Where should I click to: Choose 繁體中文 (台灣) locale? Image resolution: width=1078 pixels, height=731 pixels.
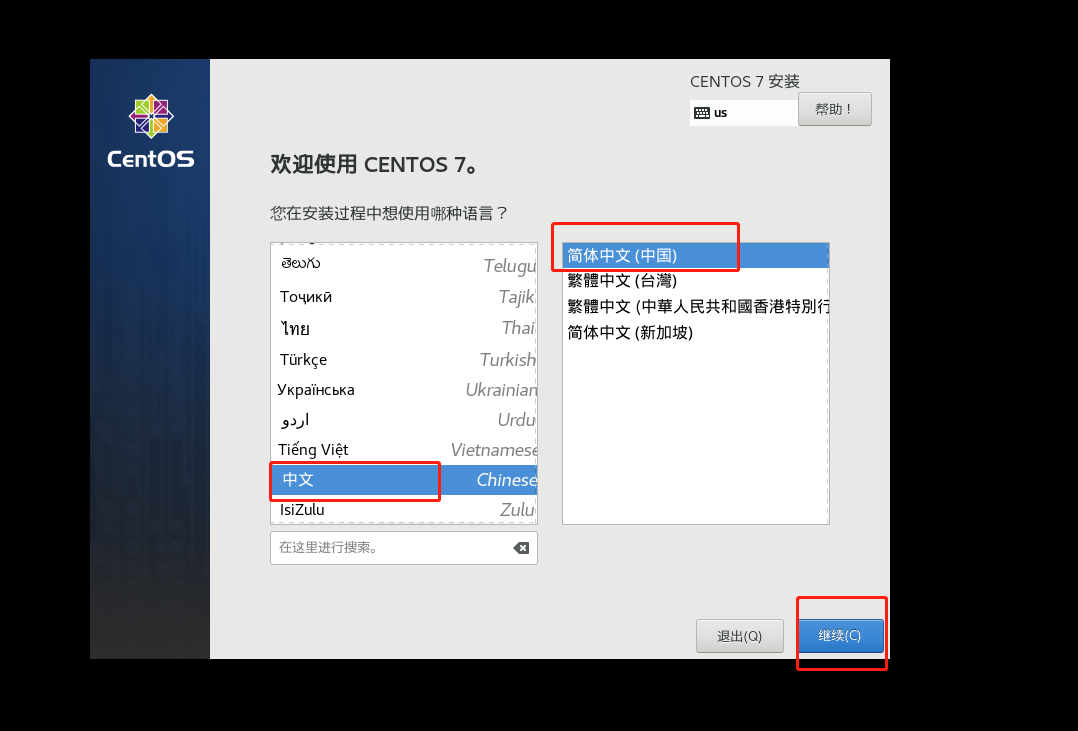696,281
